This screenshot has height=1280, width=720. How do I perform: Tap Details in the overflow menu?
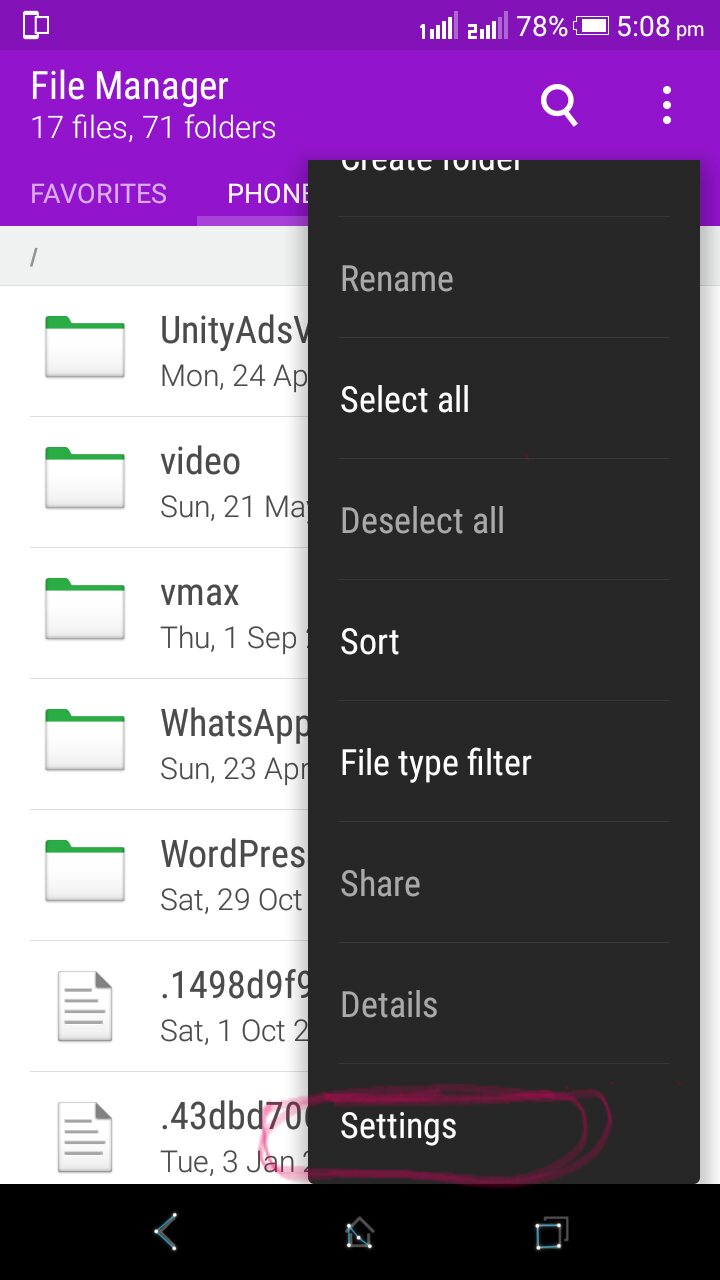tap(389, 1005)
